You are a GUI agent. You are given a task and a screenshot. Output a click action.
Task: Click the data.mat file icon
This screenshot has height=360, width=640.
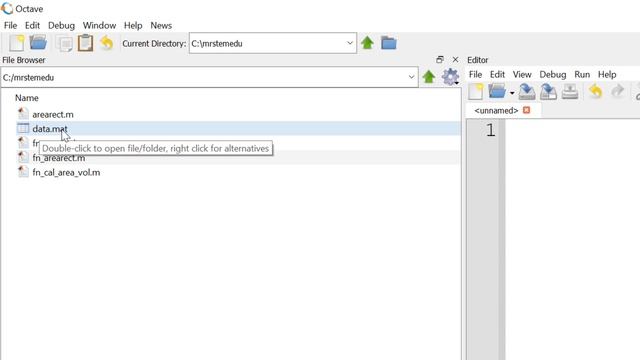click(x=23, y=129)
